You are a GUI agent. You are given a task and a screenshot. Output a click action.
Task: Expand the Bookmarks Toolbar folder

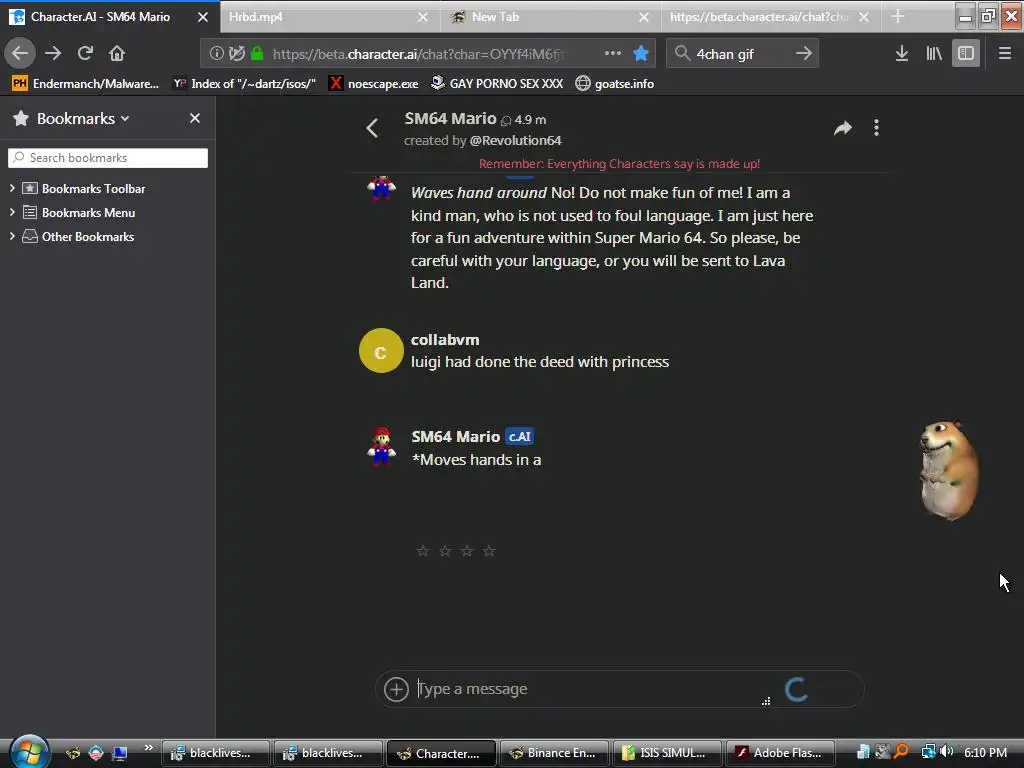[12, 188]
